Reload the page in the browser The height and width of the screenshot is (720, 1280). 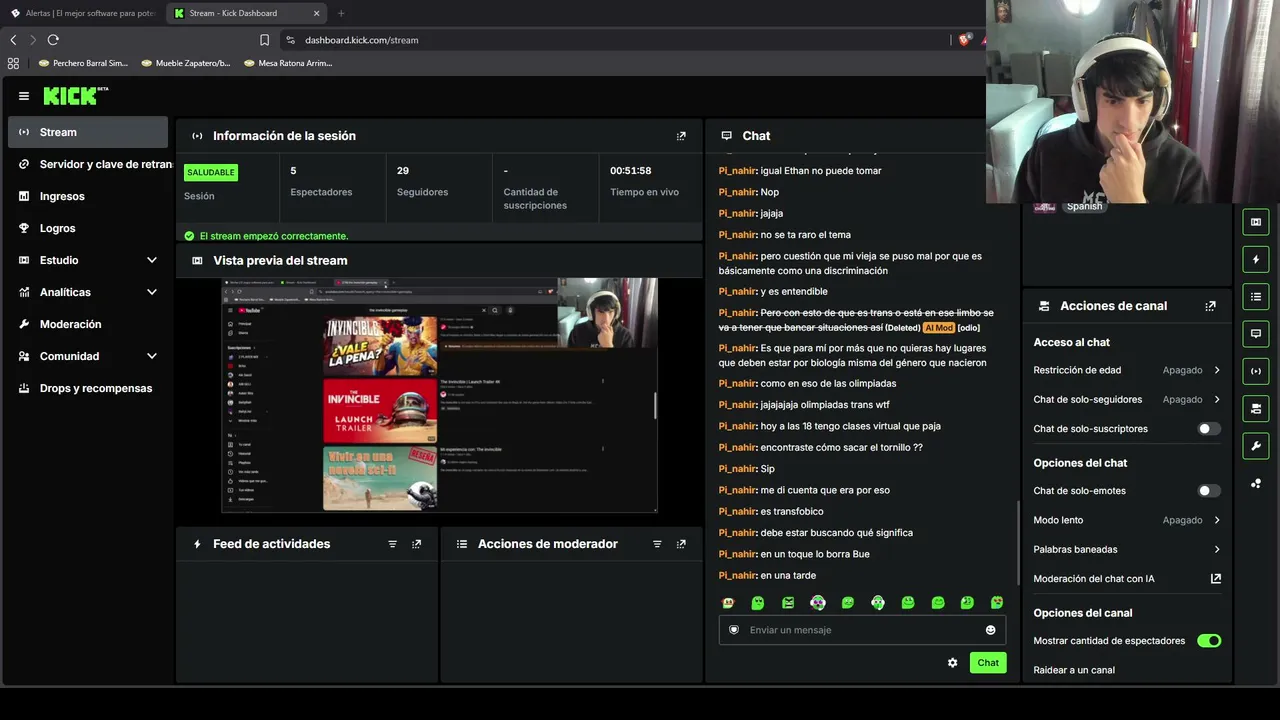point(53,40)
